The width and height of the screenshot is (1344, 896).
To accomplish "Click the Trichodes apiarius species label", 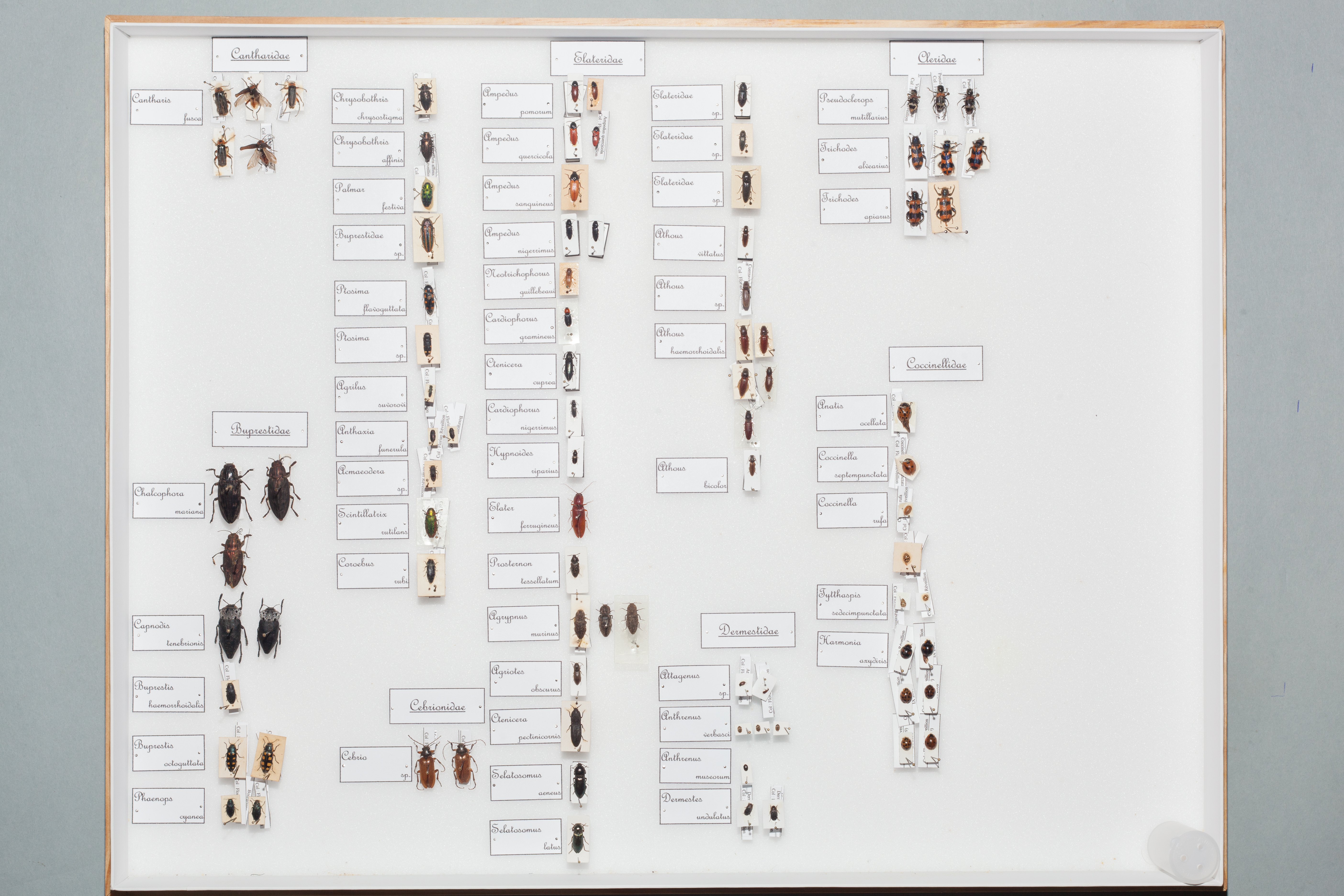I will pyautogui.click(x=855, y=206).
